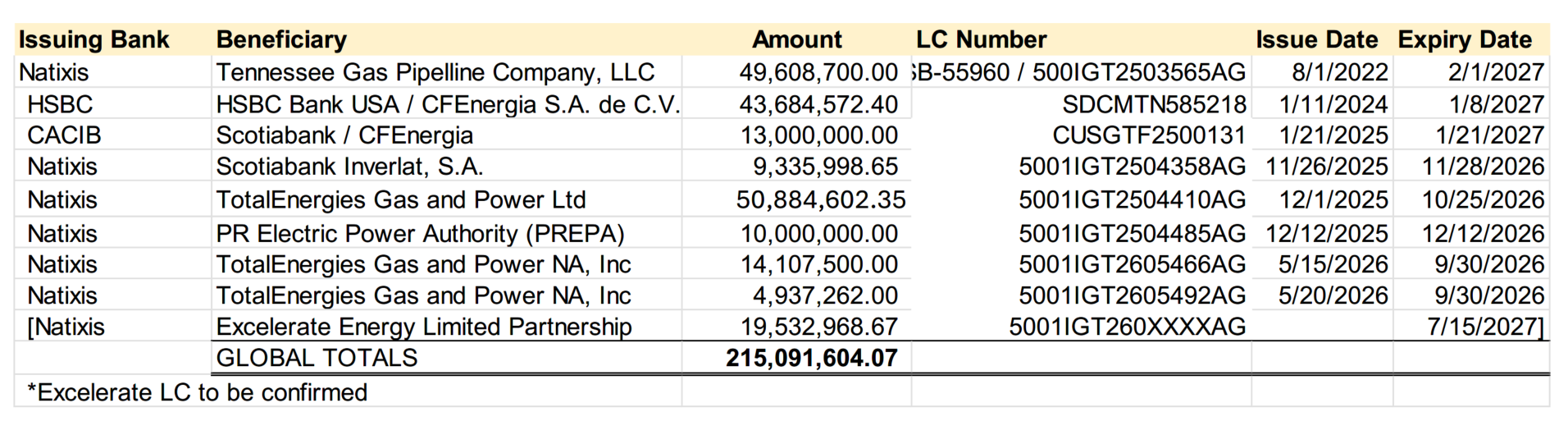The image size is (1568, 421).
Task: Click the amount 10,000,000.00
Action: pos(818,234)
